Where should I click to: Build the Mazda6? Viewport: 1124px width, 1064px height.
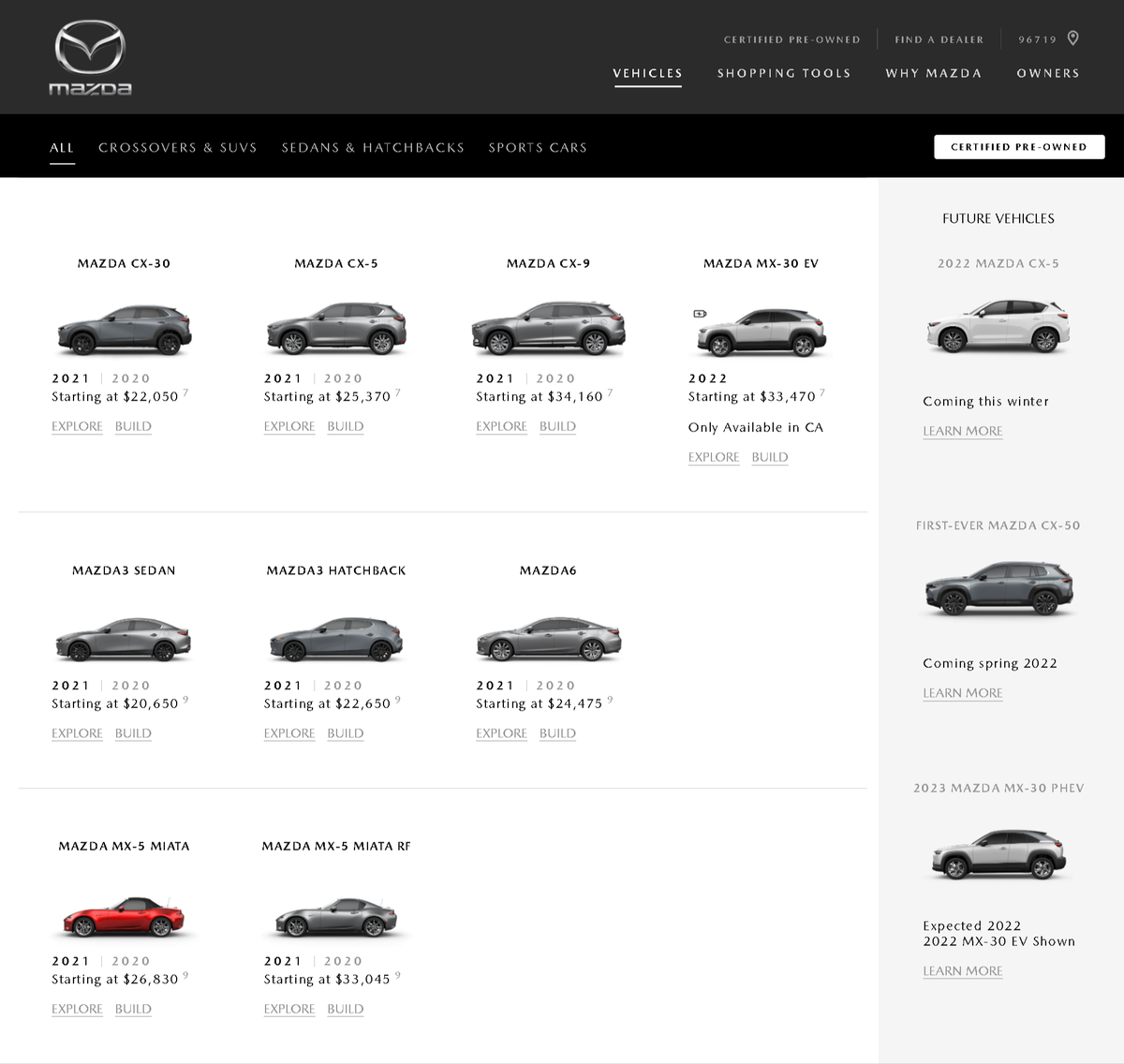pos(557,733)
